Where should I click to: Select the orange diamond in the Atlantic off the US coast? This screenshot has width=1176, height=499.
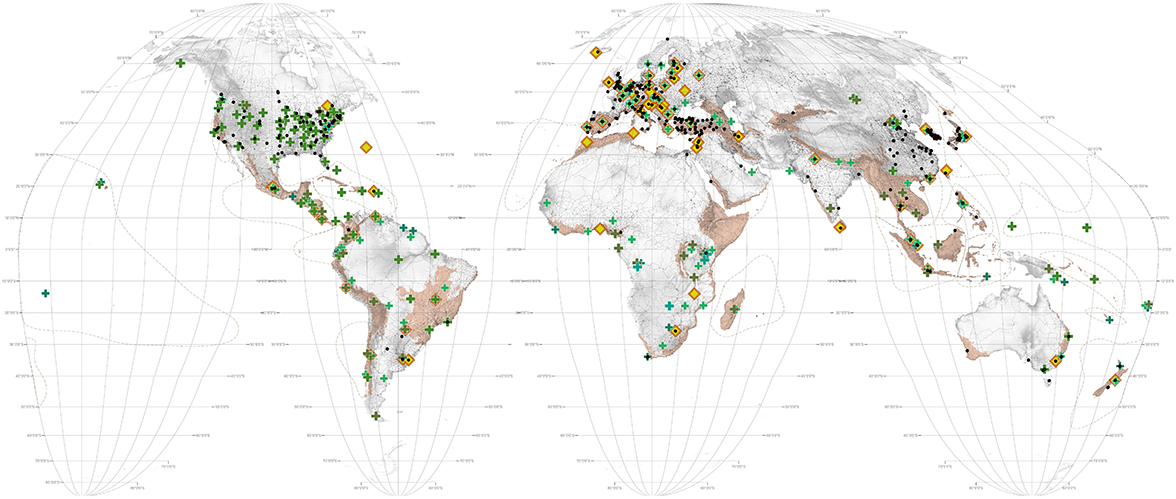367,148
